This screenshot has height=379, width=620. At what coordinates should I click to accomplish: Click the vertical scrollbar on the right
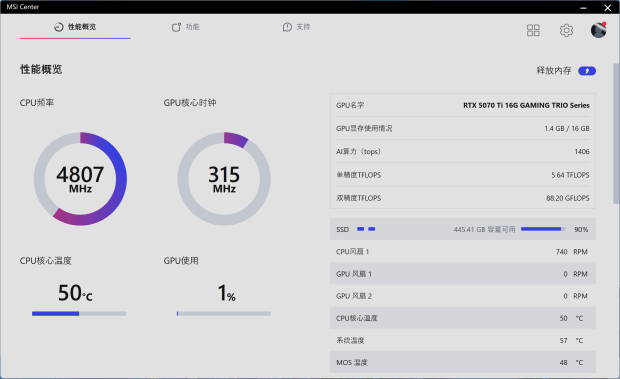616,134
